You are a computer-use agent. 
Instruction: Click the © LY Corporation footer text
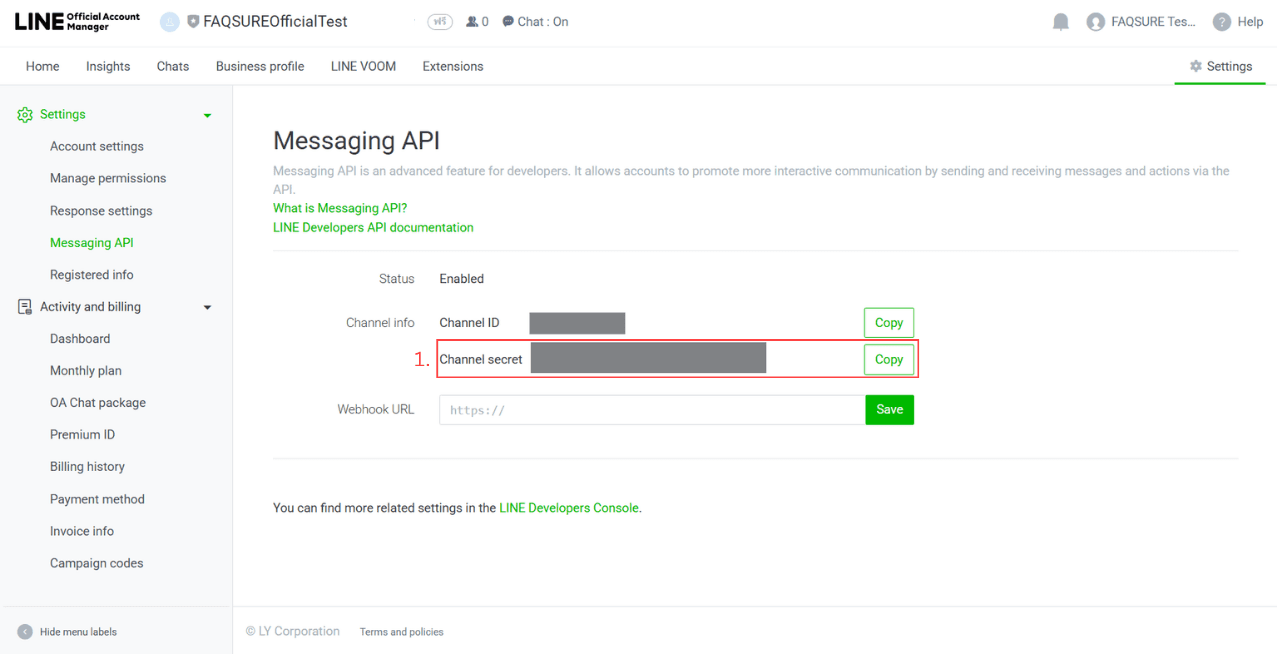(293, 631)
